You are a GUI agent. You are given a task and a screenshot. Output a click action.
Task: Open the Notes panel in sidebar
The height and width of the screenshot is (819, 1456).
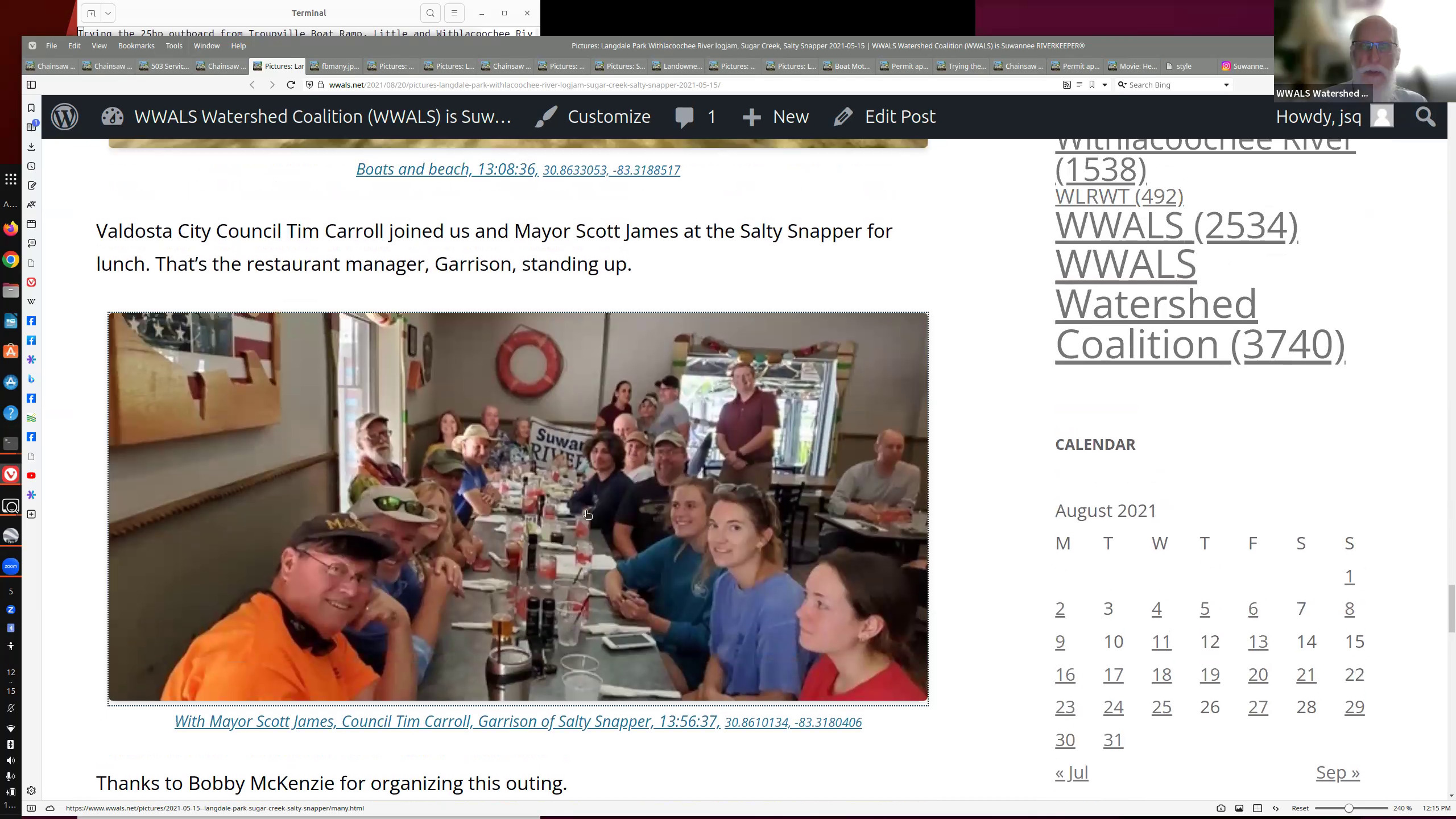(31, 185)
